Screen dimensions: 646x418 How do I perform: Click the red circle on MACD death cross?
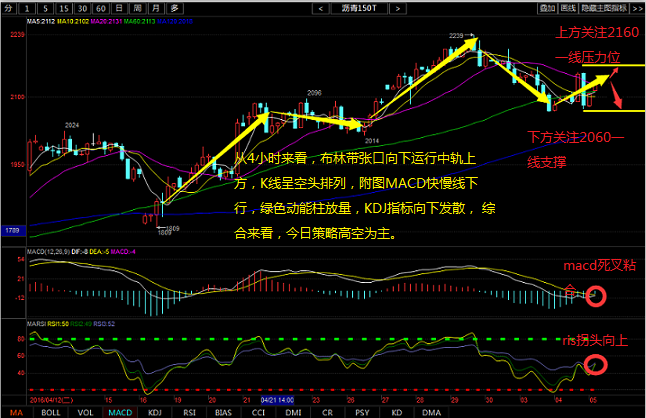point(597,295)
